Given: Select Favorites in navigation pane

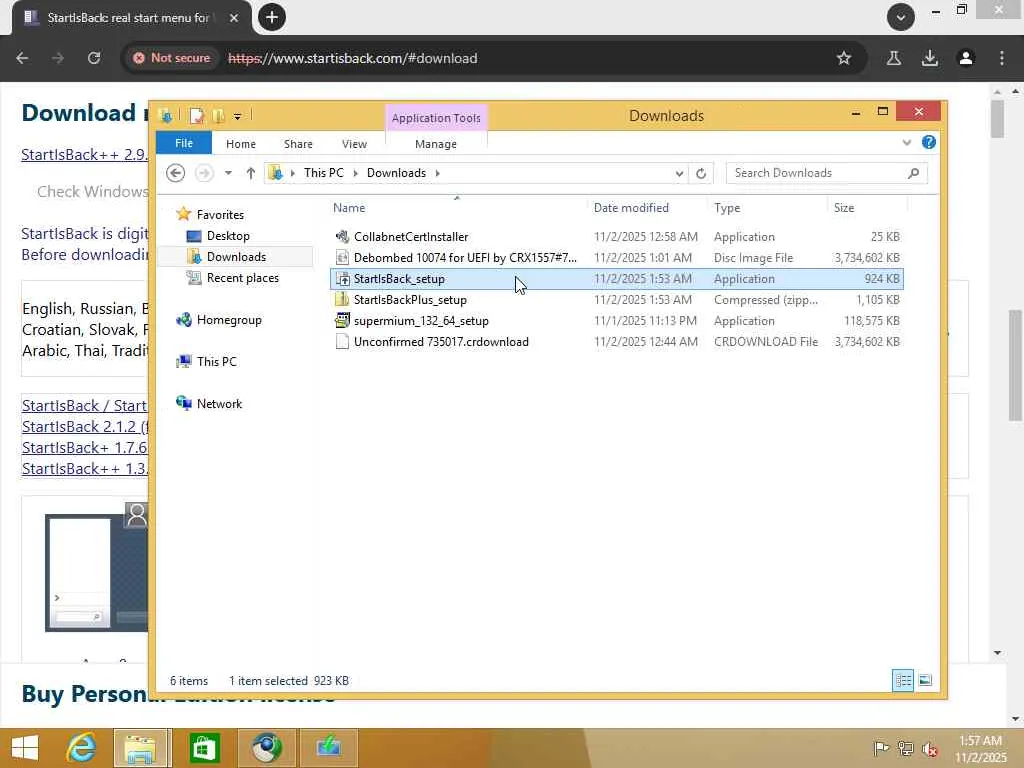Looking at the screenshot, I should pos(220,215).
